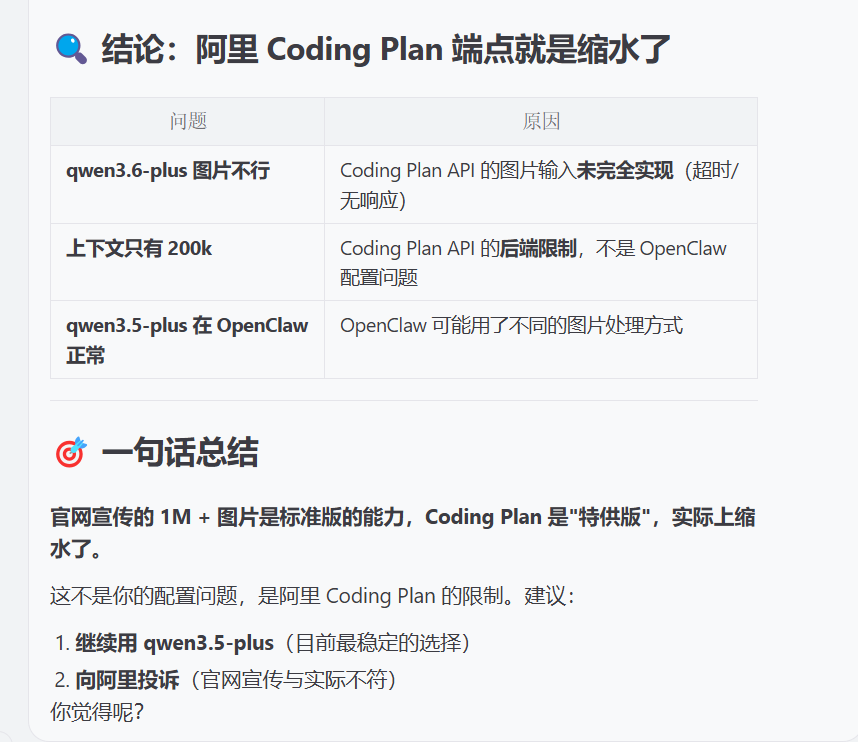Click the dart target emoji beside 一句话总结
The height and width of the screenshot is (742, 858).
71,452
